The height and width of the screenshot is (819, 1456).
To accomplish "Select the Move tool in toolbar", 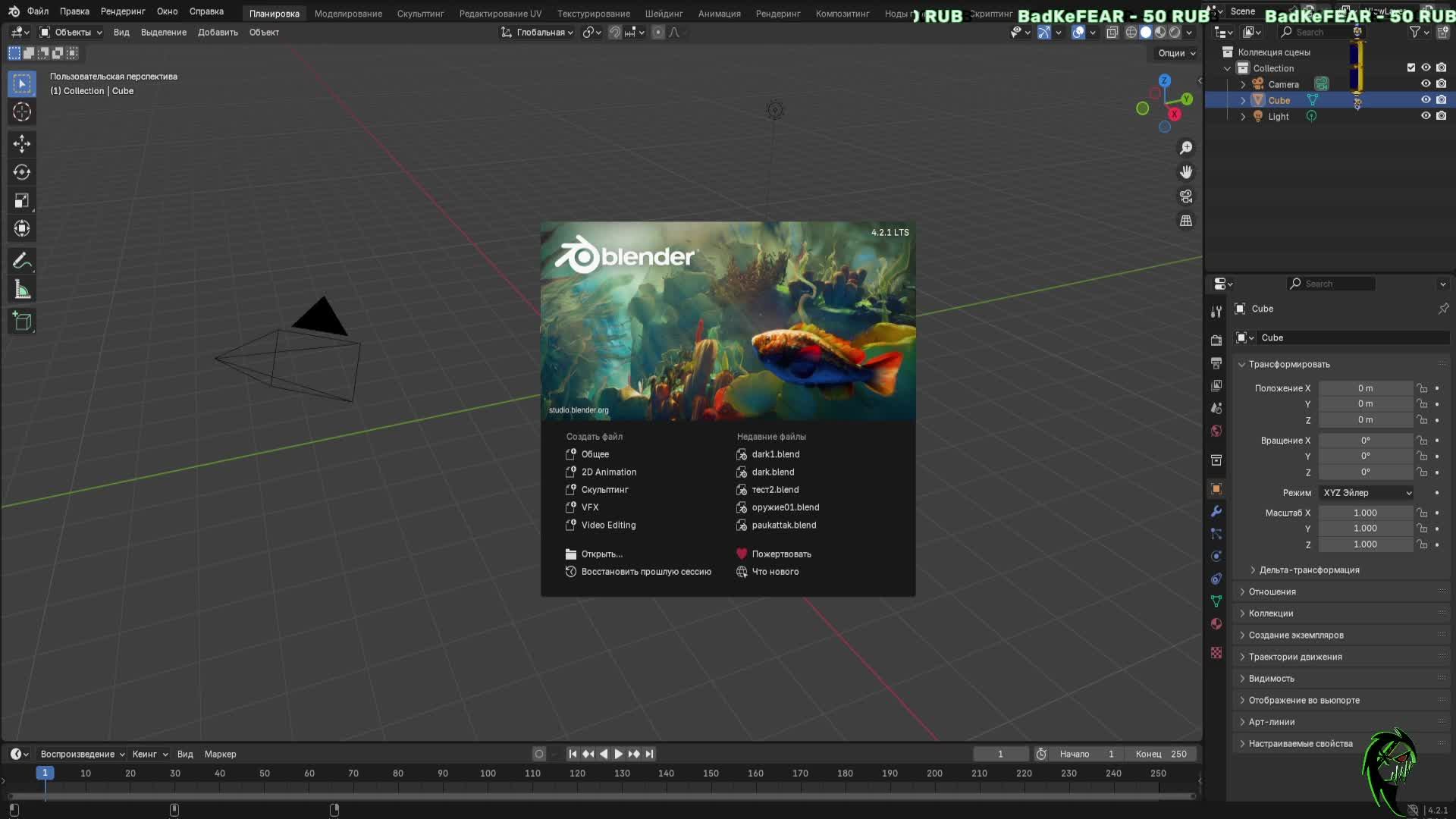I will (22, 143).
